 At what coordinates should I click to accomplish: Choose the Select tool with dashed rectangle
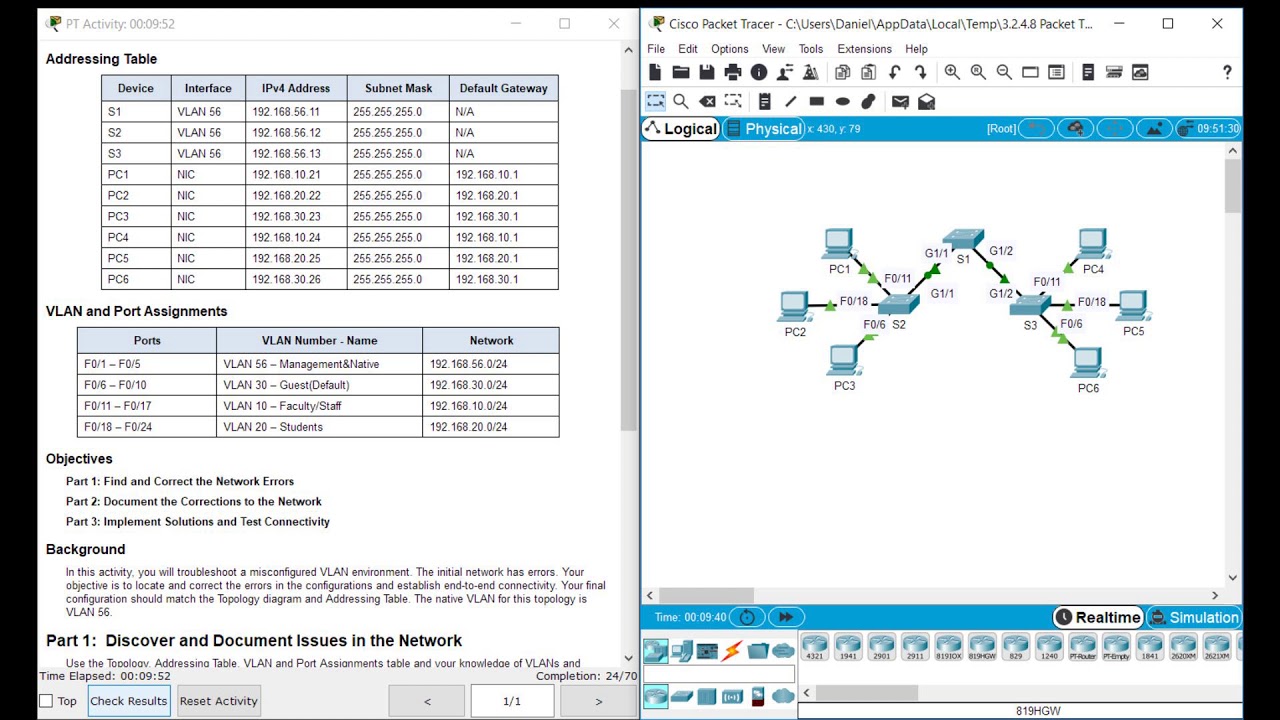coord(655,101)
